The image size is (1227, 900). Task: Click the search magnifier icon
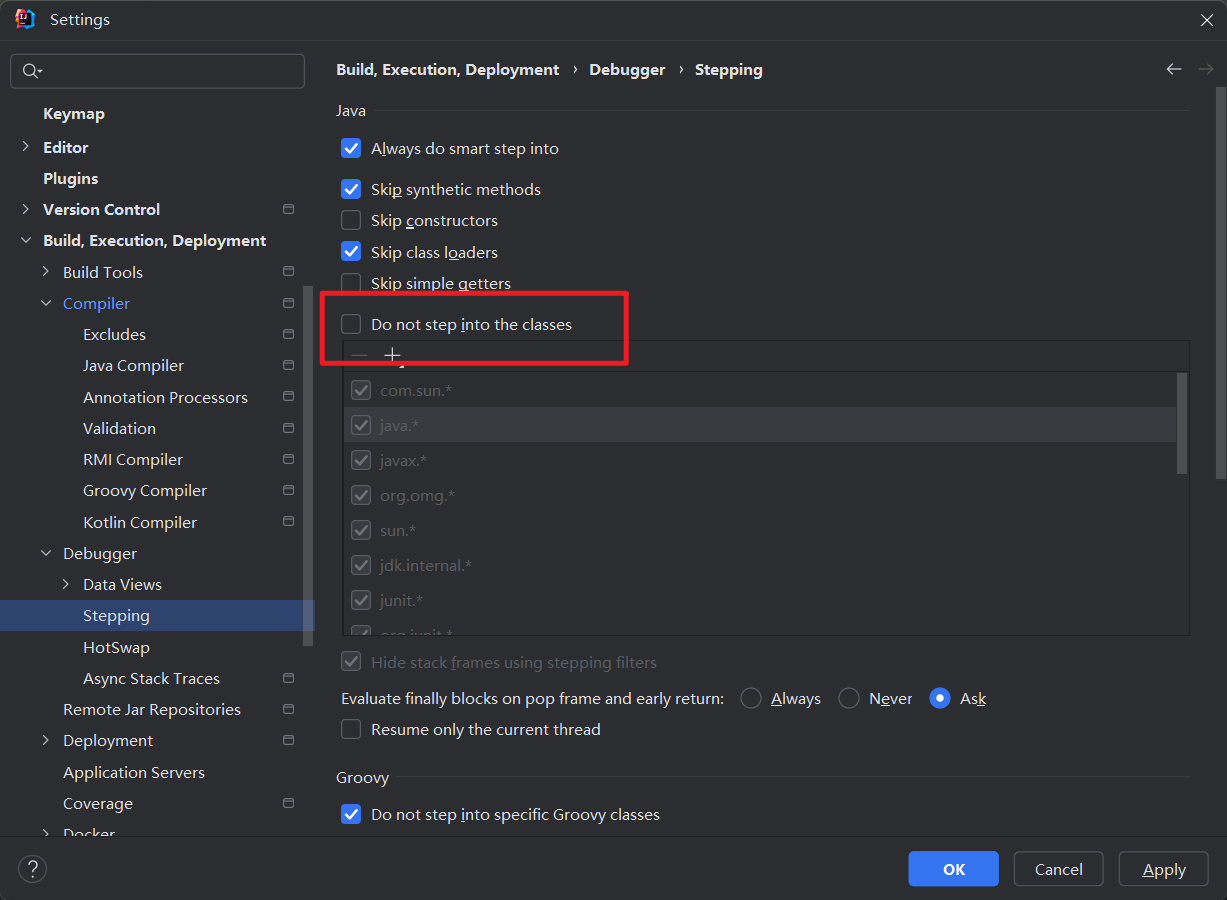coord(31,71)
